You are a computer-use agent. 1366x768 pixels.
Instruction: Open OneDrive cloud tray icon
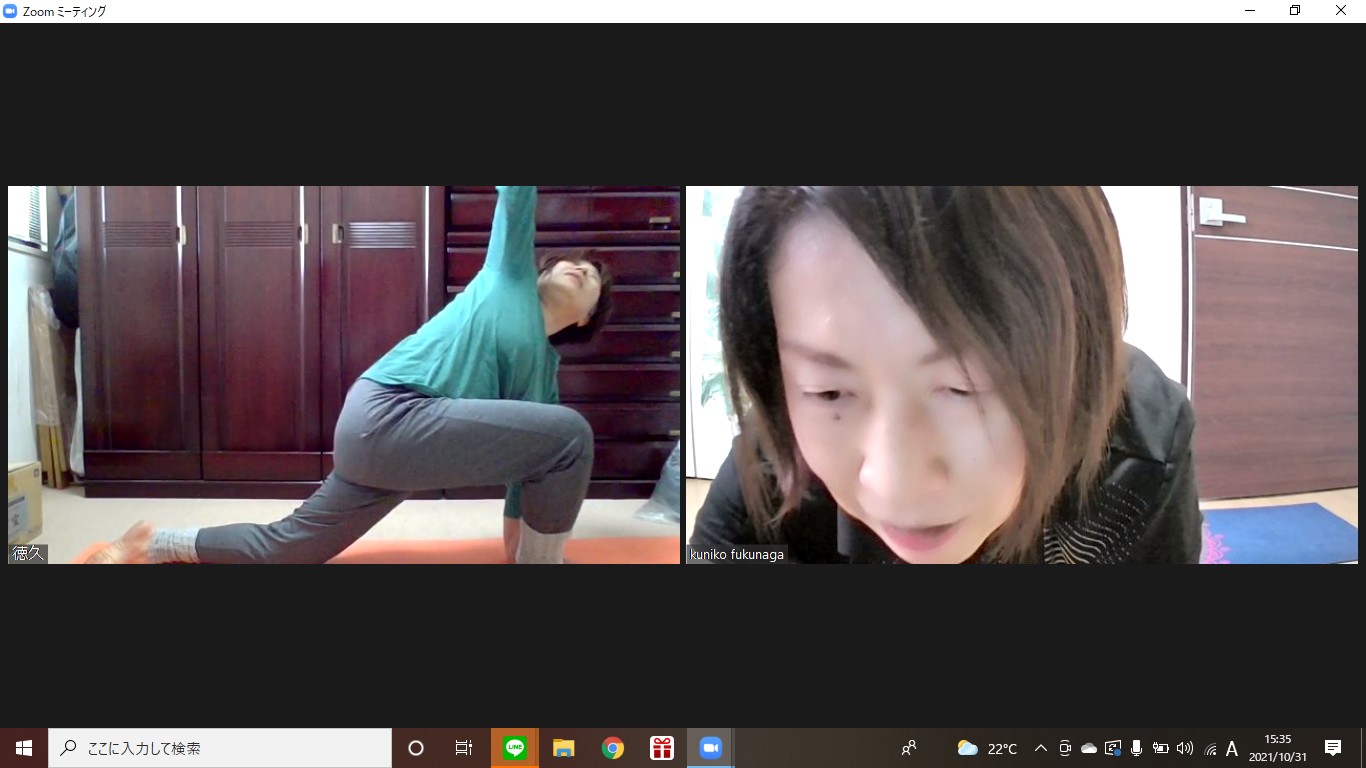tap(1089, 748)
